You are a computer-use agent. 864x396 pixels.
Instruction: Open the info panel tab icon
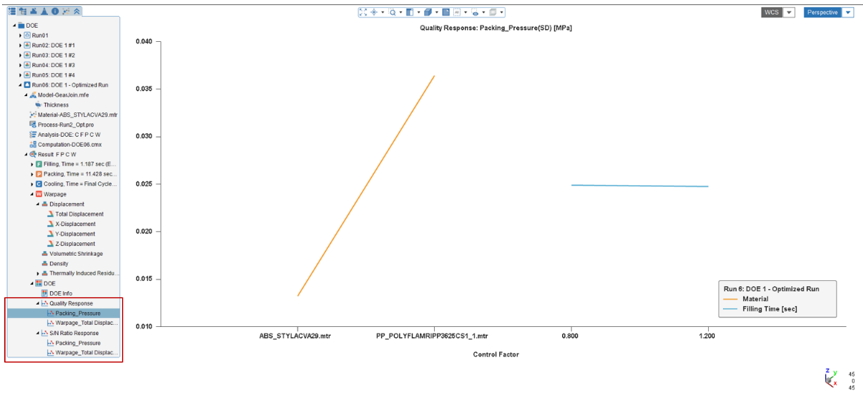coord(55,11)
